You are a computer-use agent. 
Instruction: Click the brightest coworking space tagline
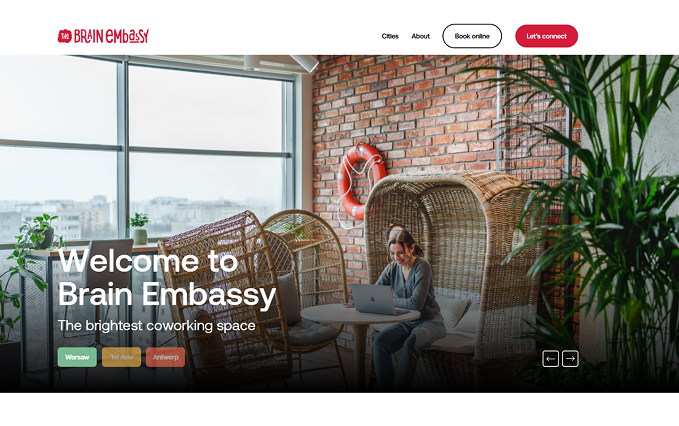point(156,325)
